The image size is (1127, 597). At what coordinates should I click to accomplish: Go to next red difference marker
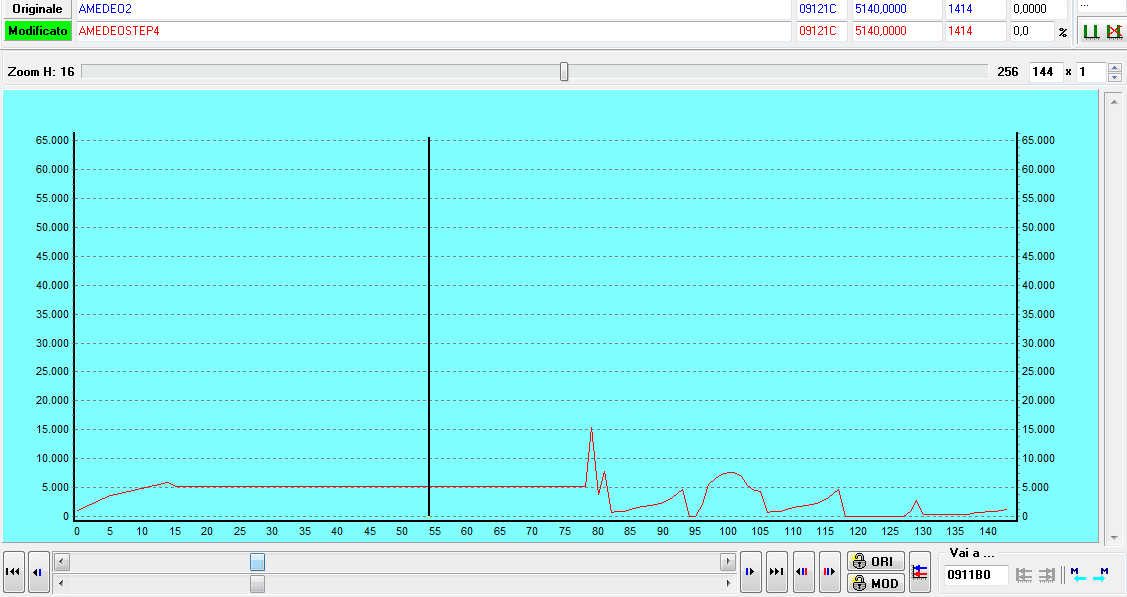pos(829,571)
